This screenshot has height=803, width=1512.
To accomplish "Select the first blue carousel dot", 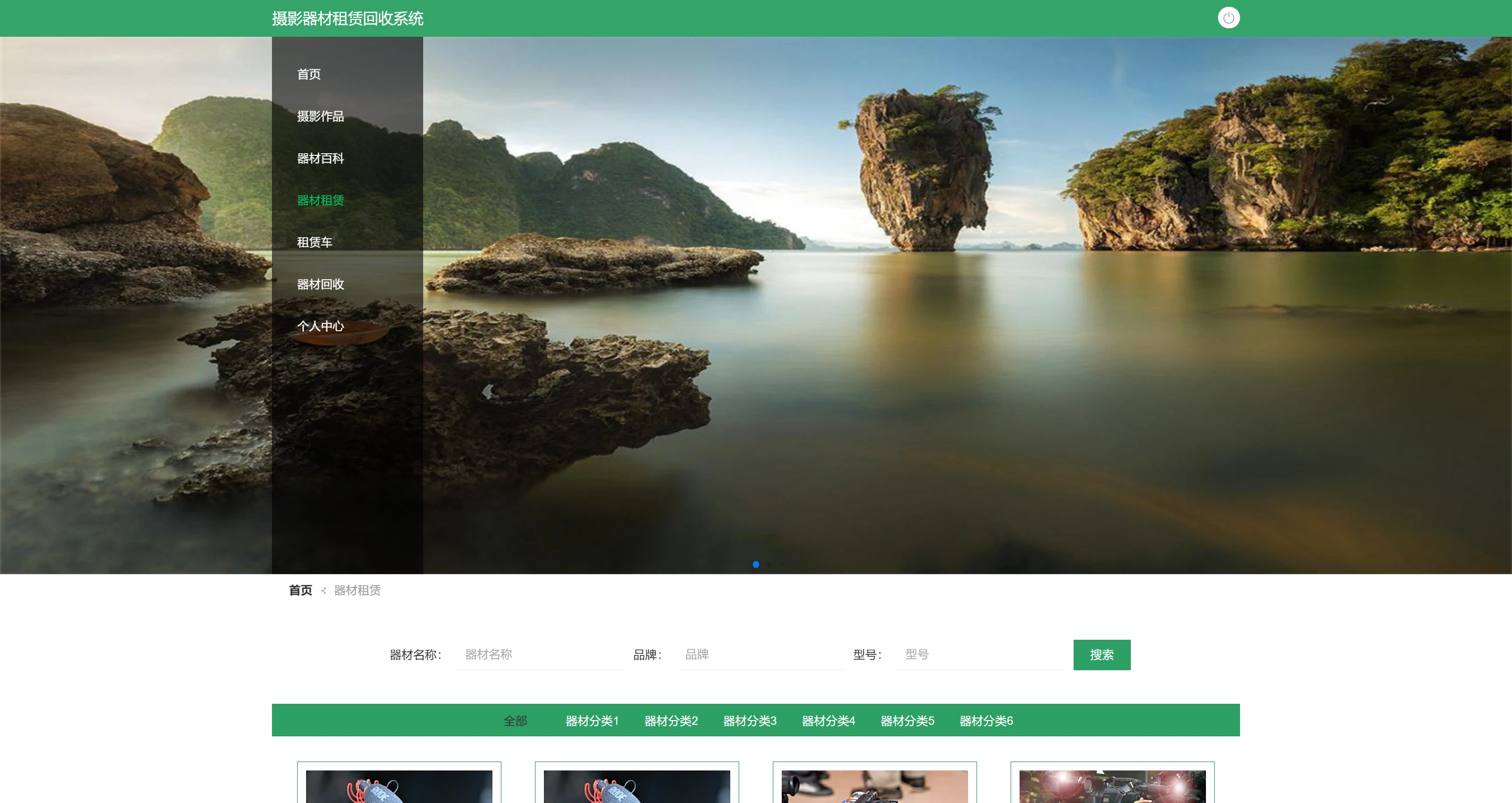I will click(755, 565).
